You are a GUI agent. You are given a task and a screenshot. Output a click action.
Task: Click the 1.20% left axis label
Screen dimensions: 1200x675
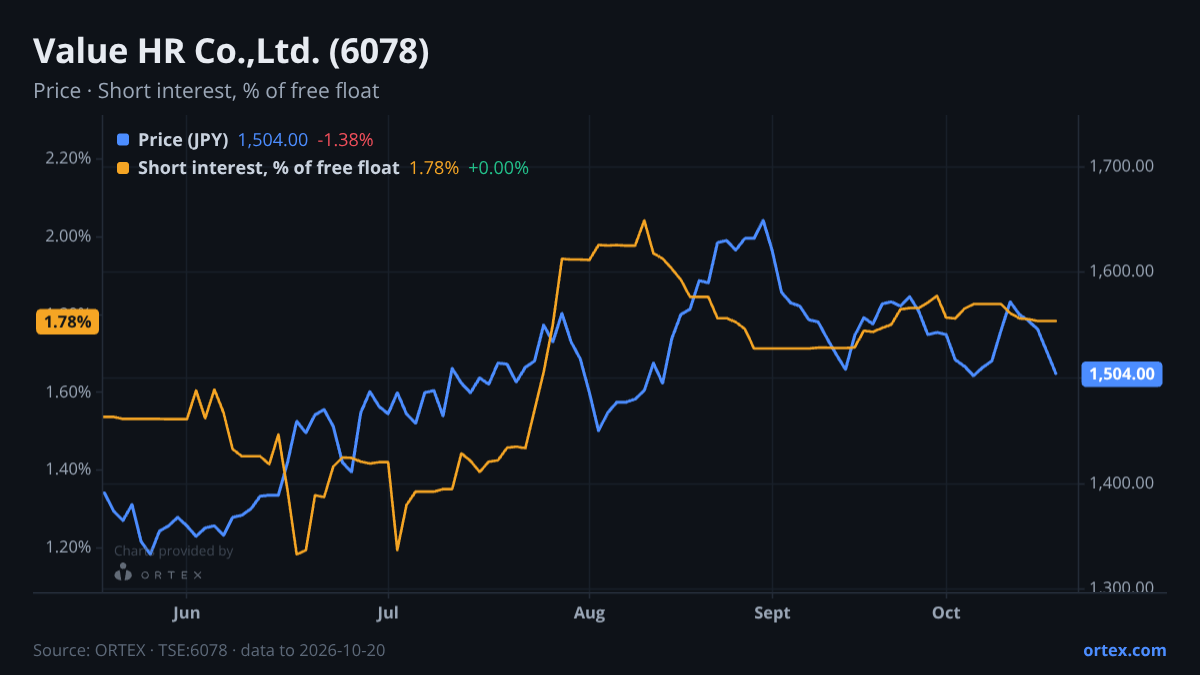click(x=68, y=547)
